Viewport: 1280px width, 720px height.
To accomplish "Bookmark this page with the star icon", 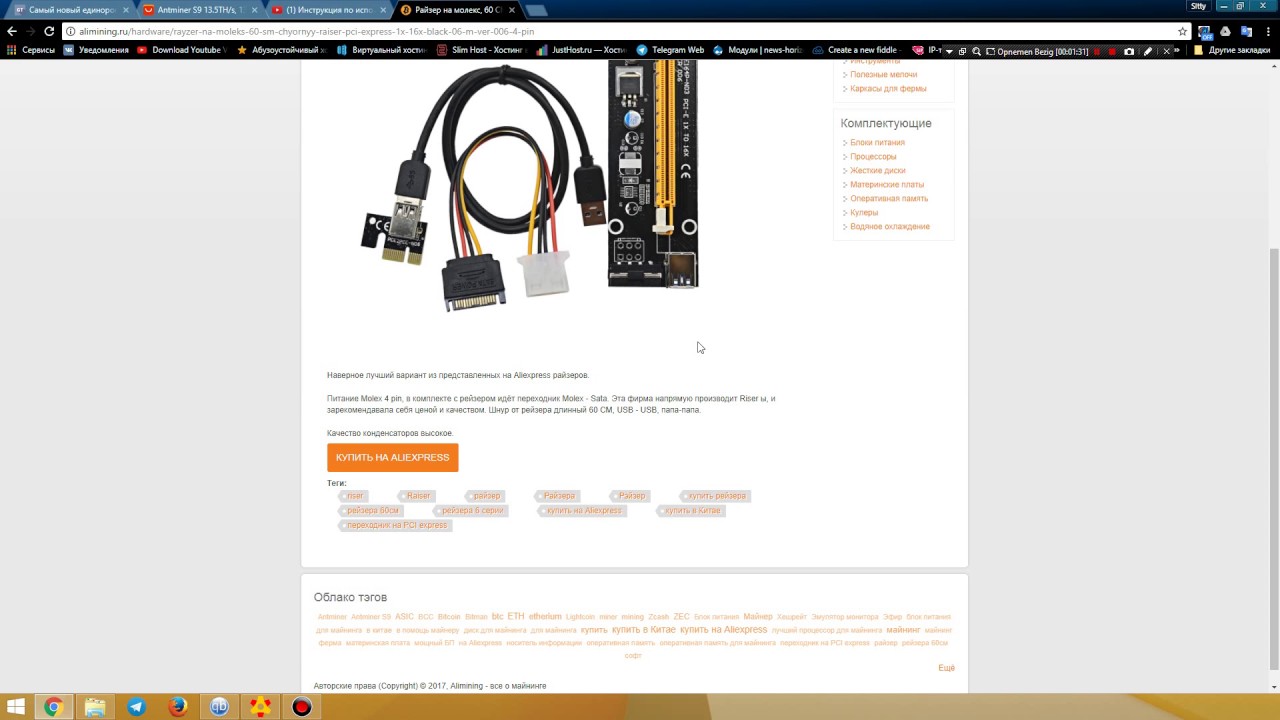I will [1182, 31].
